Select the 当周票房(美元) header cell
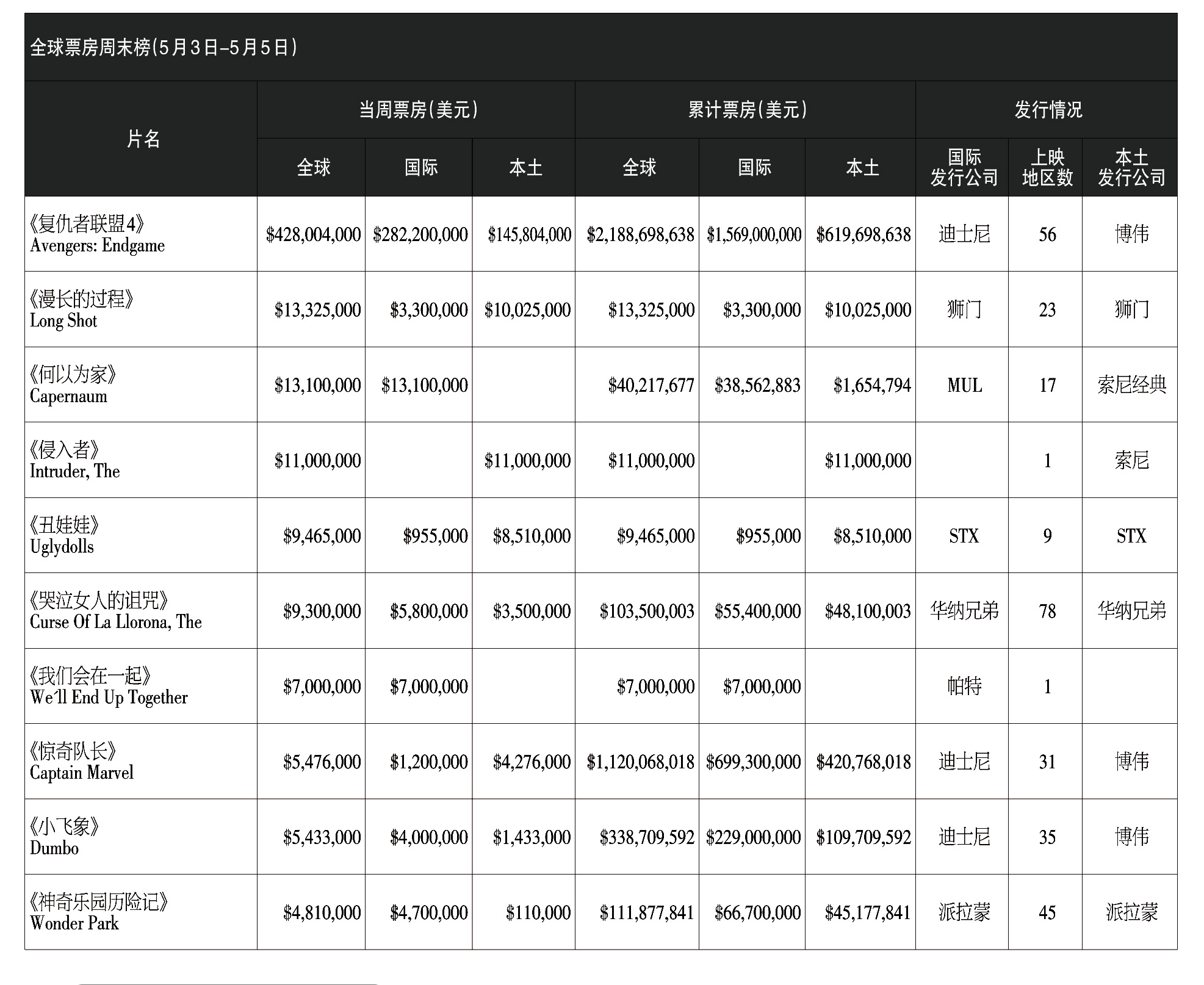Screen dimensions: 1204x985 tap(417, 110)
